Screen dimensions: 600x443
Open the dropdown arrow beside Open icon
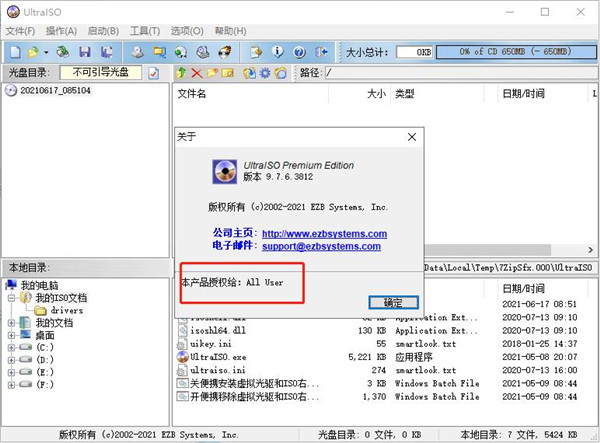pyautogui.click(x=46, y=52)
